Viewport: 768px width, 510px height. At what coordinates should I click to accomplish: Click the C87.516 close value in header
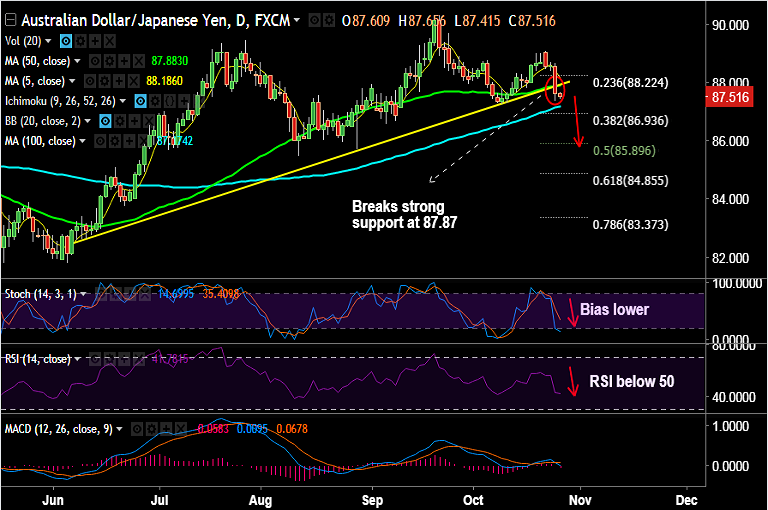[x=532, y=21]
